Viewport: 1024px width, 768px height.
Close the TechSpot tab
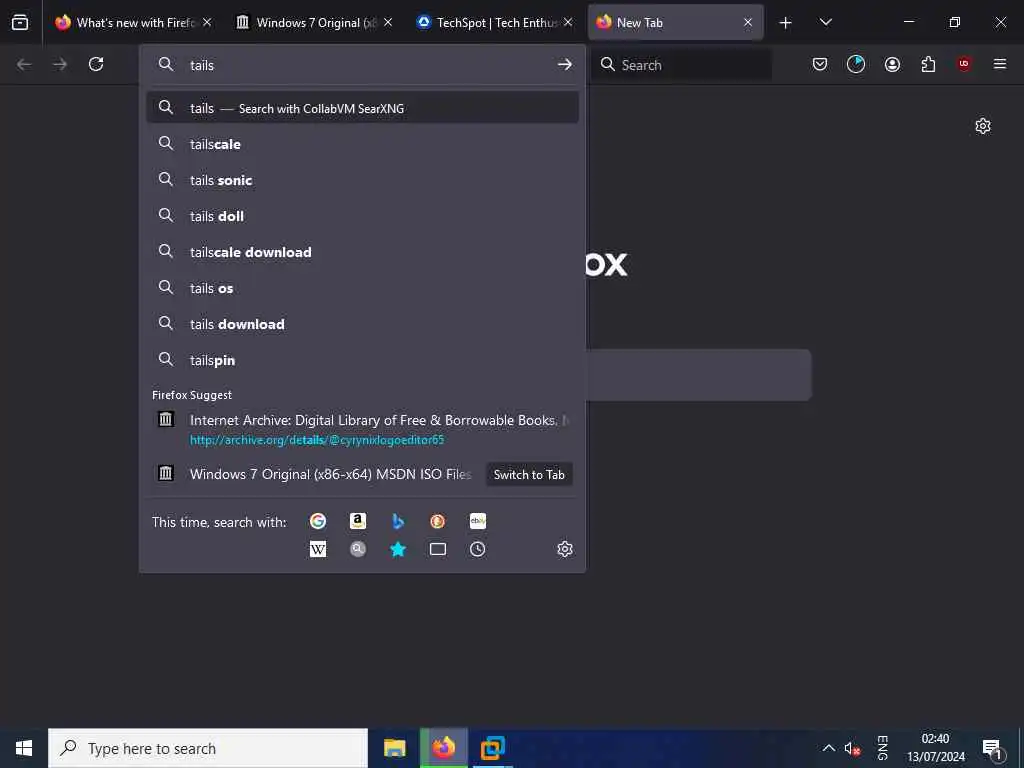click(x=568, y=22)
